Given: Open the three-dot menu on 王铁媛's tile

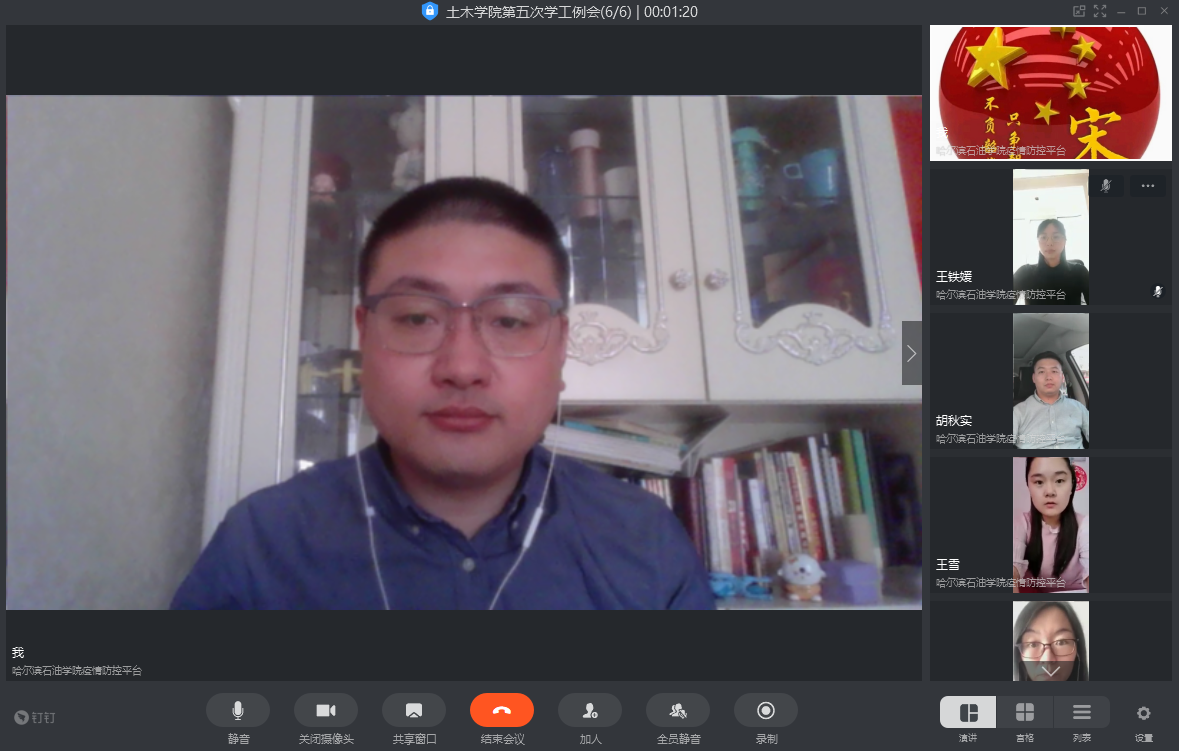Looking at the screenshot, I should (x=1148, y=186).
